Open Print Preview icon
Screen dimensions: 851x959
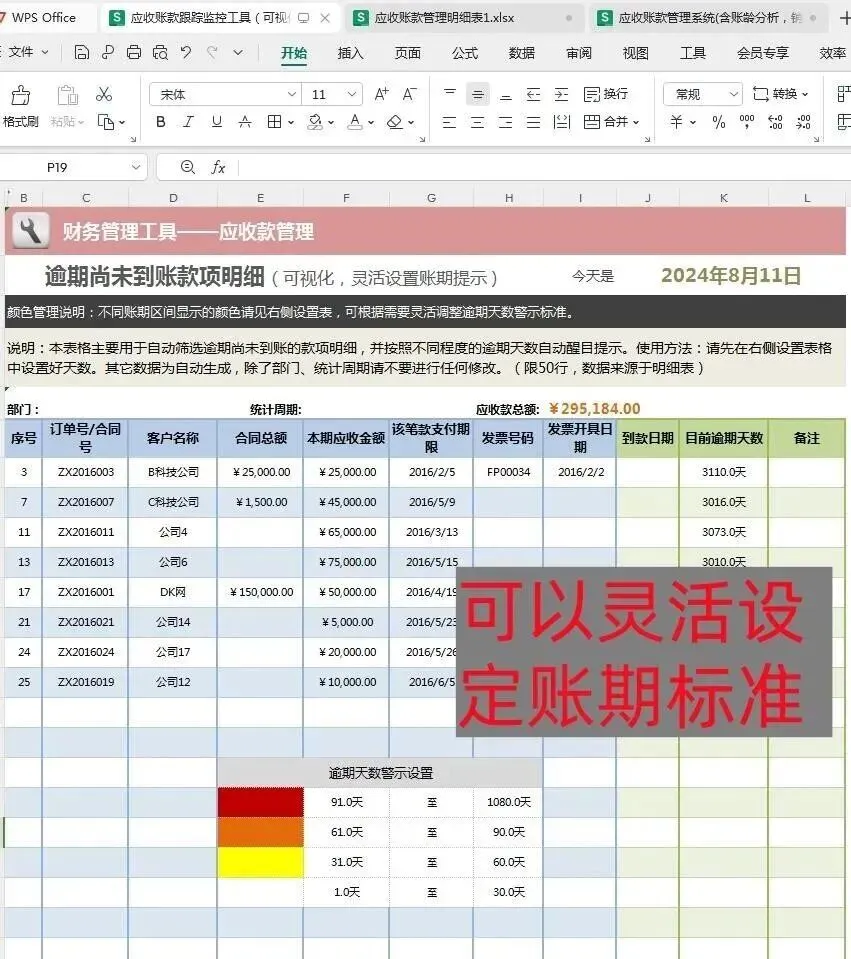tap(160, 53)
